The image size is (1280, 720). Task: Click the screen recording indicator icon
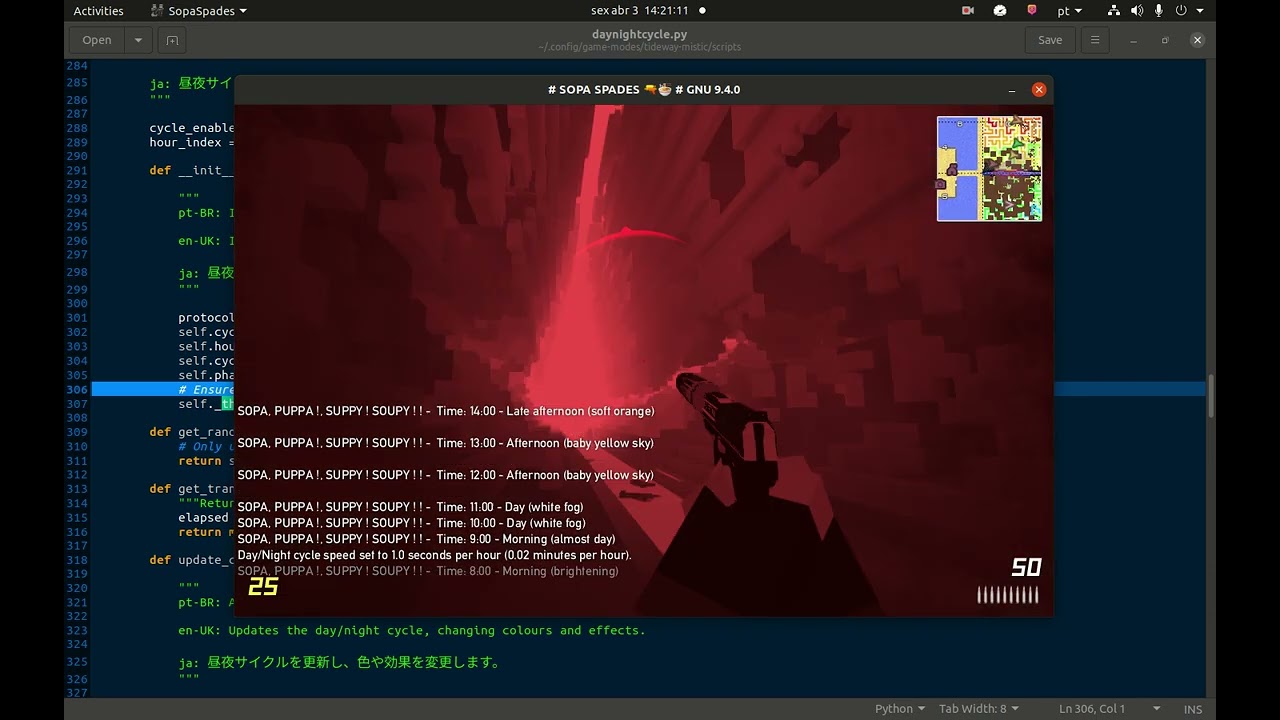pos(967,11)
